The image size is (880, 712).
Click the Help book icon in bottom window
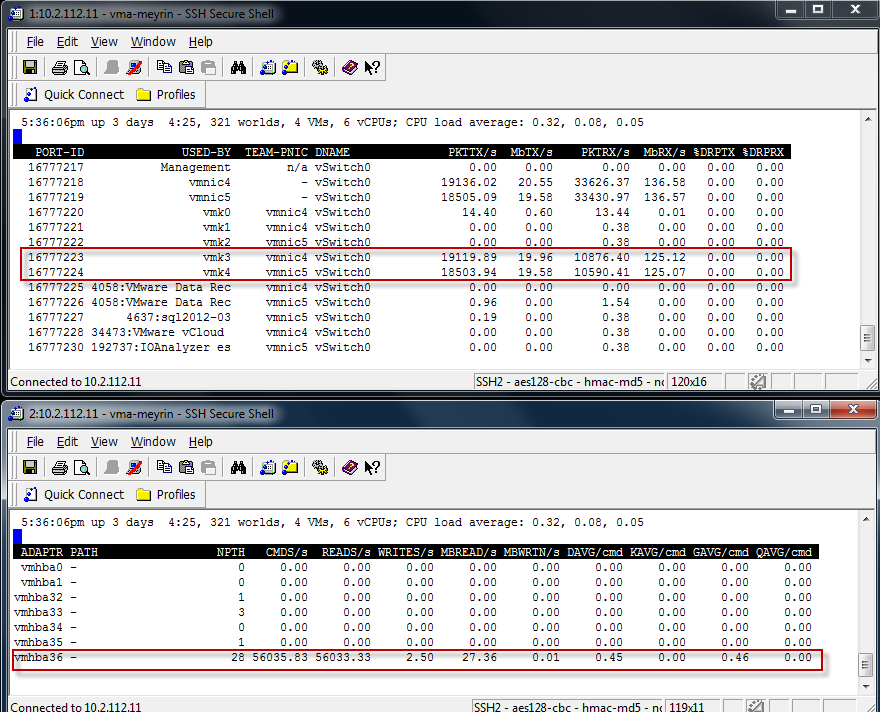pyautogui.click(x=350, y=467)
